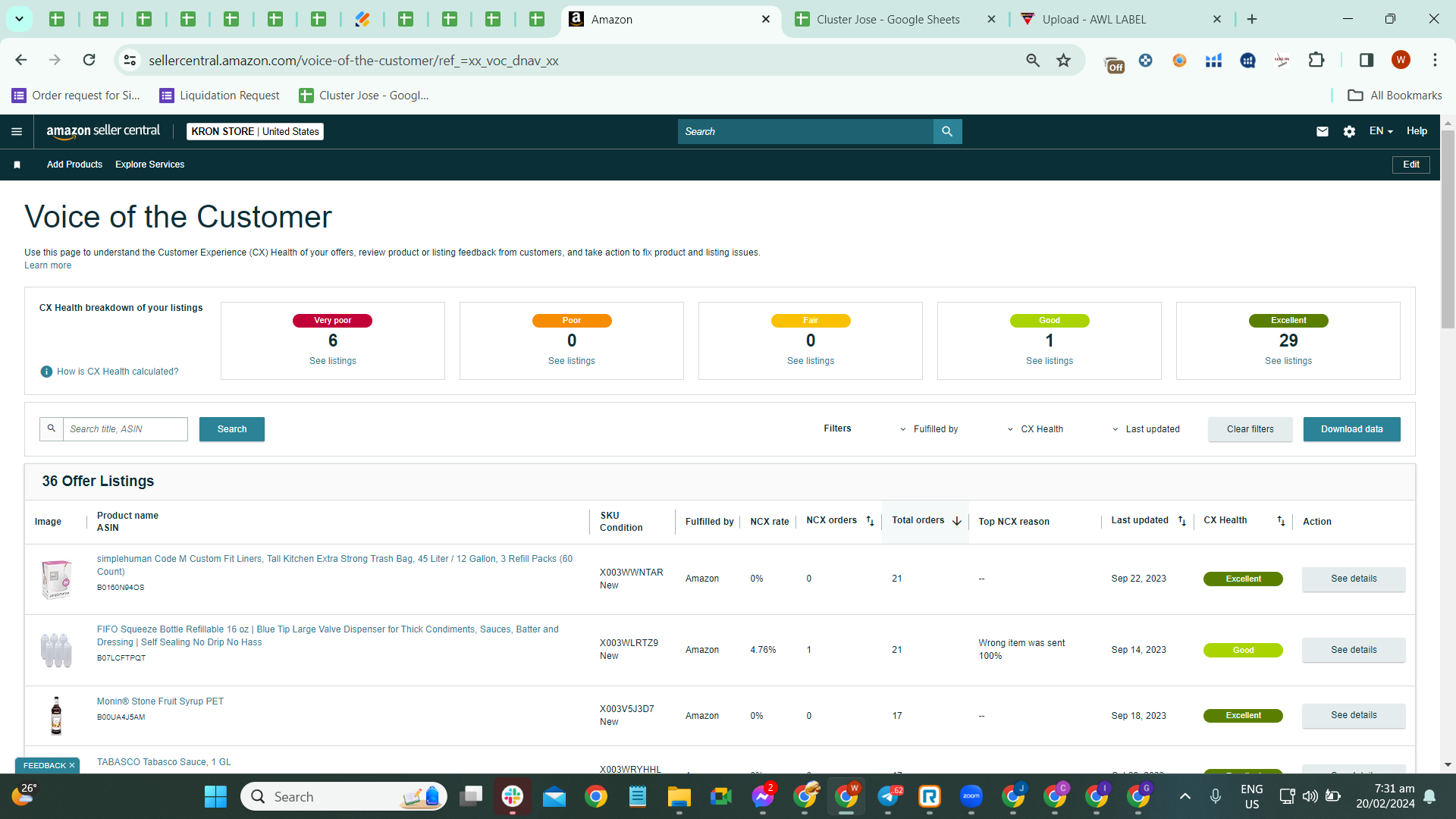1456x819 pixels.
Task: Sort by Total orders descending arrow
Action: click(x=957, y=521)
